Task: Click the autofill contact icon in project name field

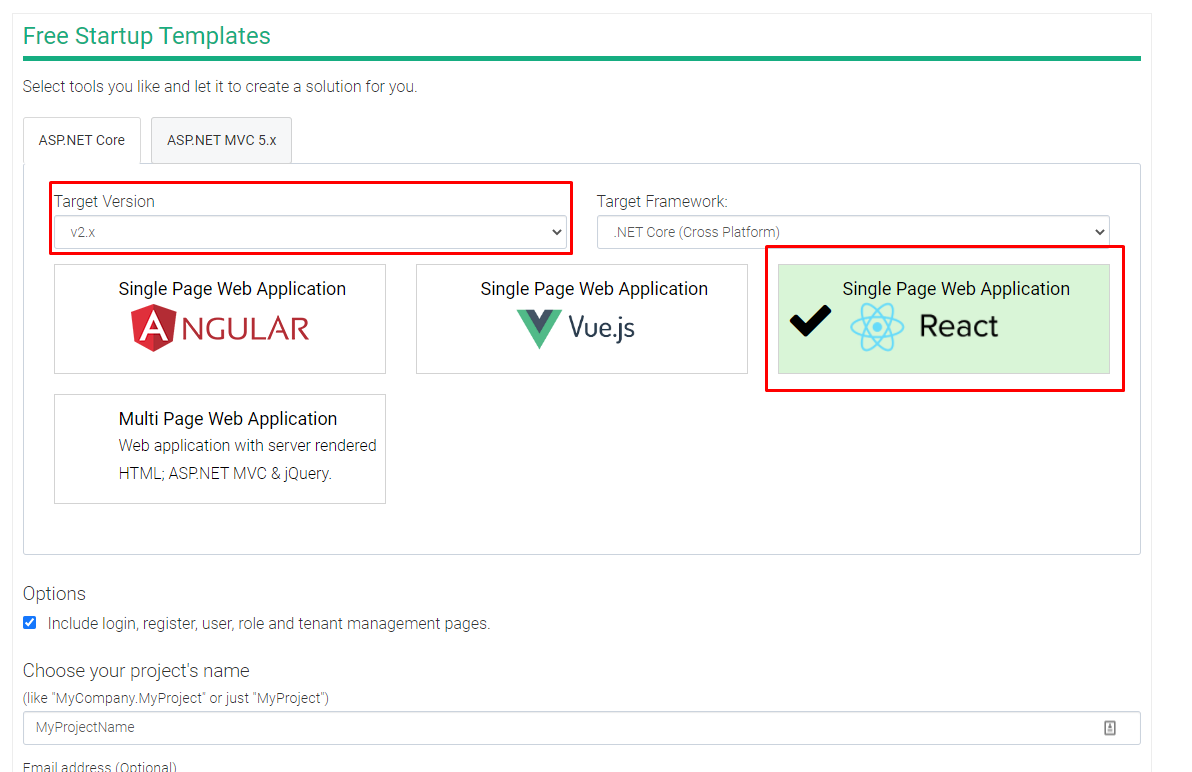Action: (x=1110, y=728)
